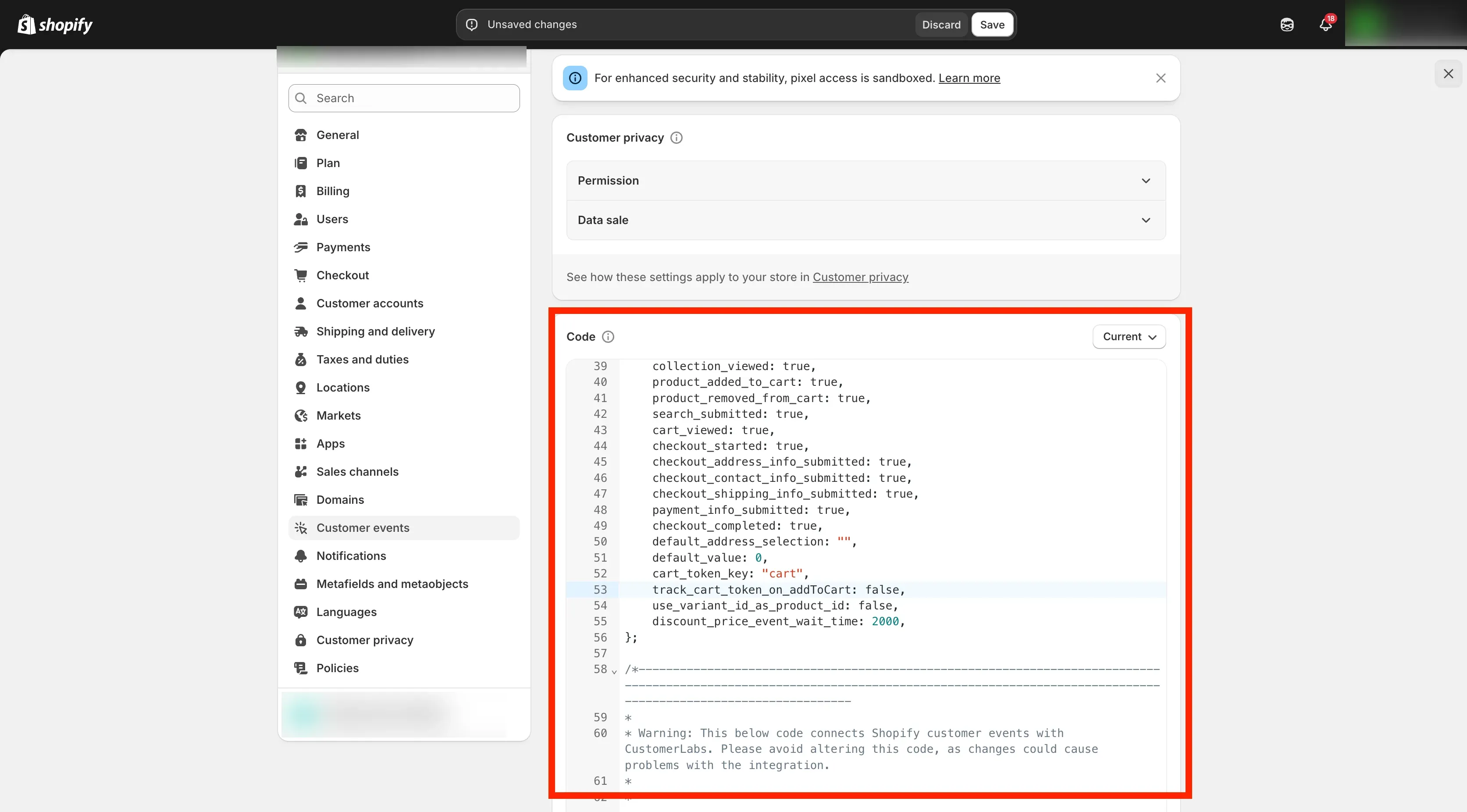Screen dimensions: 1467x812
Task: Click the Users icon
Action: (301, 219)
